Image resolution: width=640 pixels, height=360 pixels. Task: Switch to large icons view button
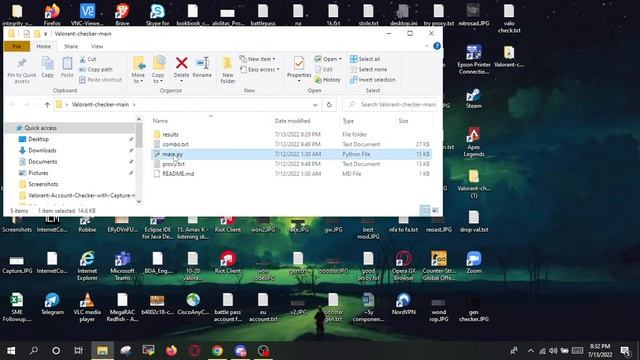(x=435, y=210)
